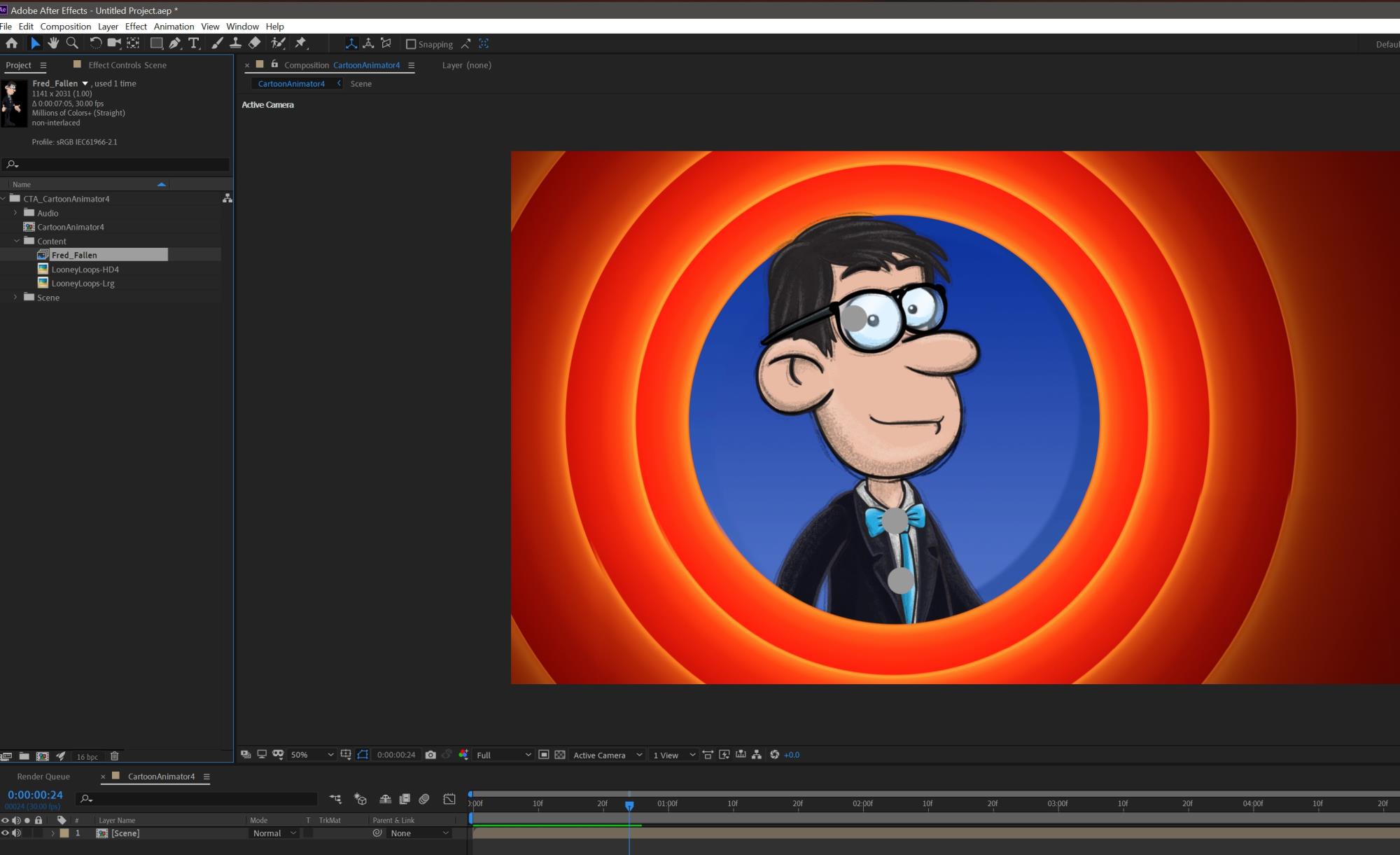1400x855 pixels.
Task: Collapse the Content folder
Action: [16, 241]
